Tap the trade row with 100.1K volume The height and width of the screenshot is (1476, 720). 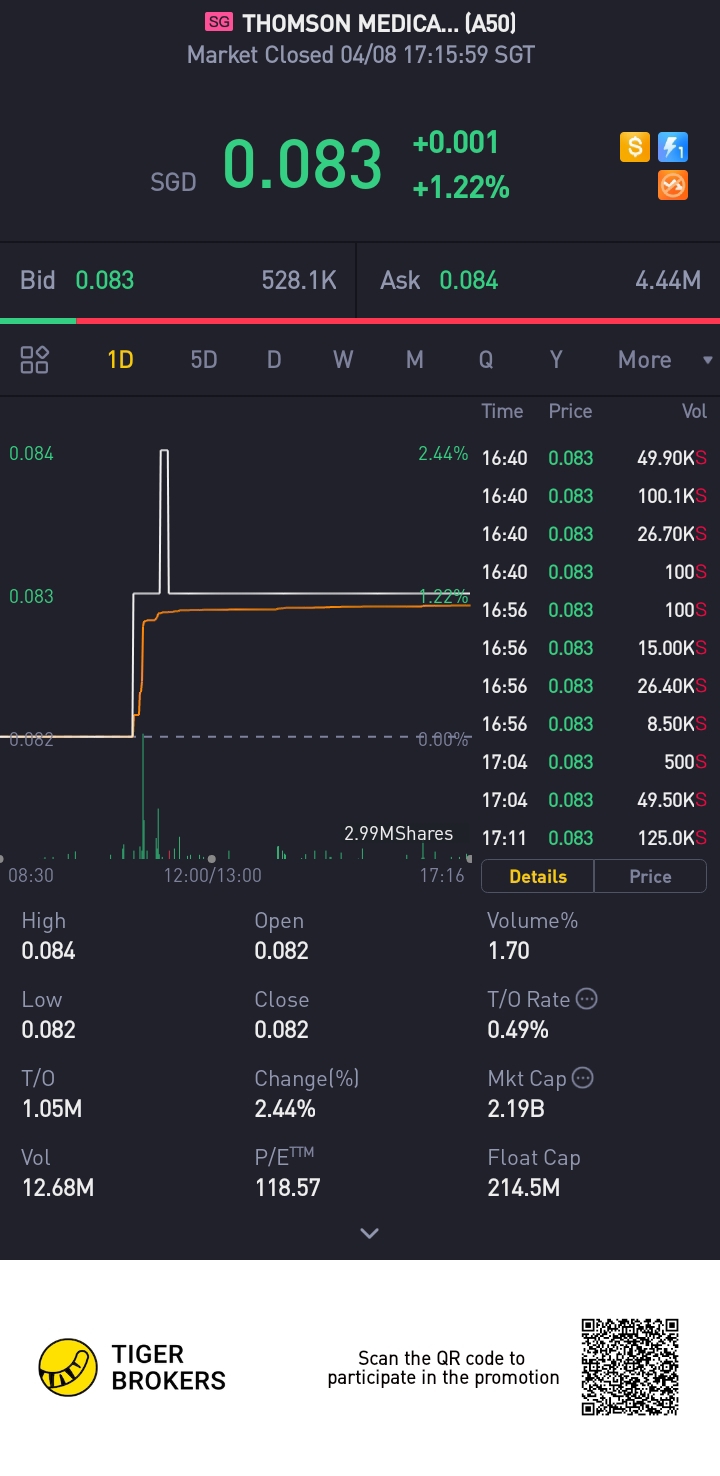tap(594, 496)
